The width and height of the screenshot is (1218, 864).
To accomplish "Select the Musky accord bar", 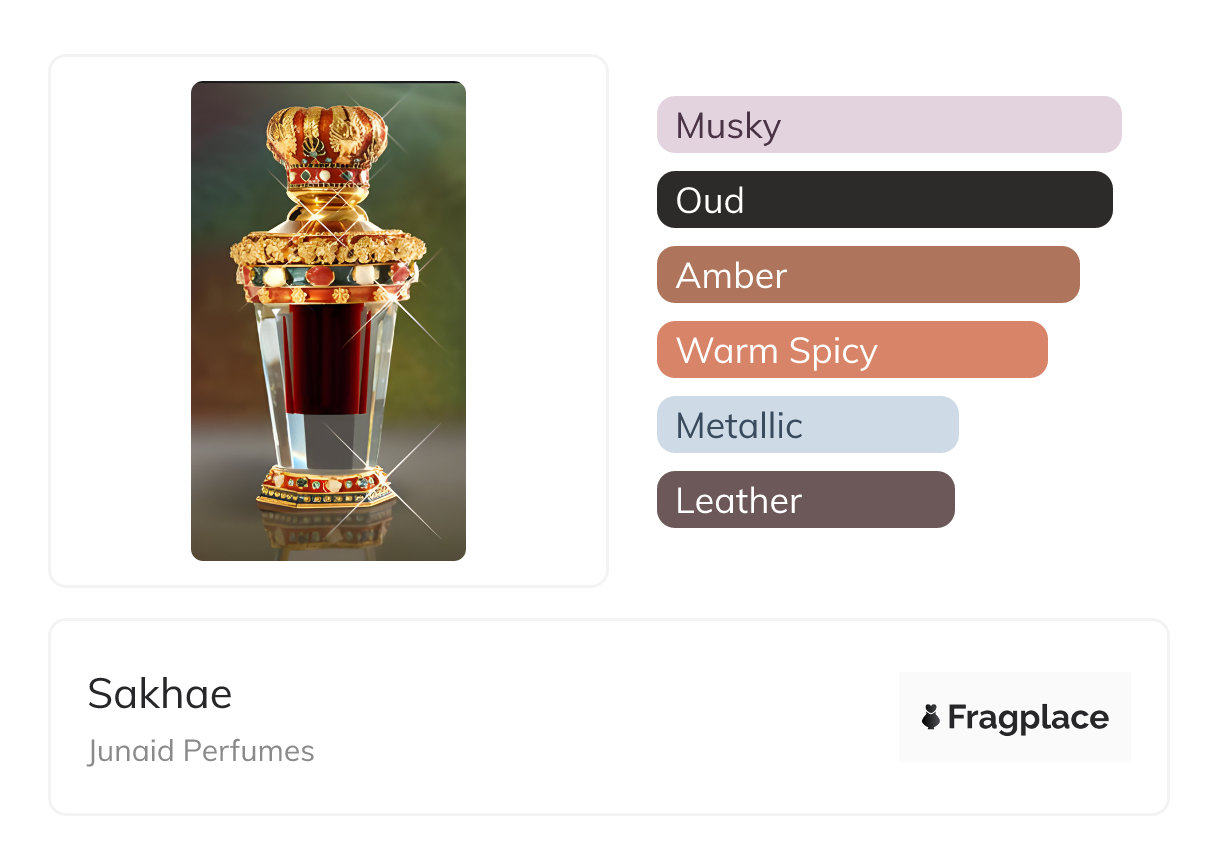I will click(888, 125).
